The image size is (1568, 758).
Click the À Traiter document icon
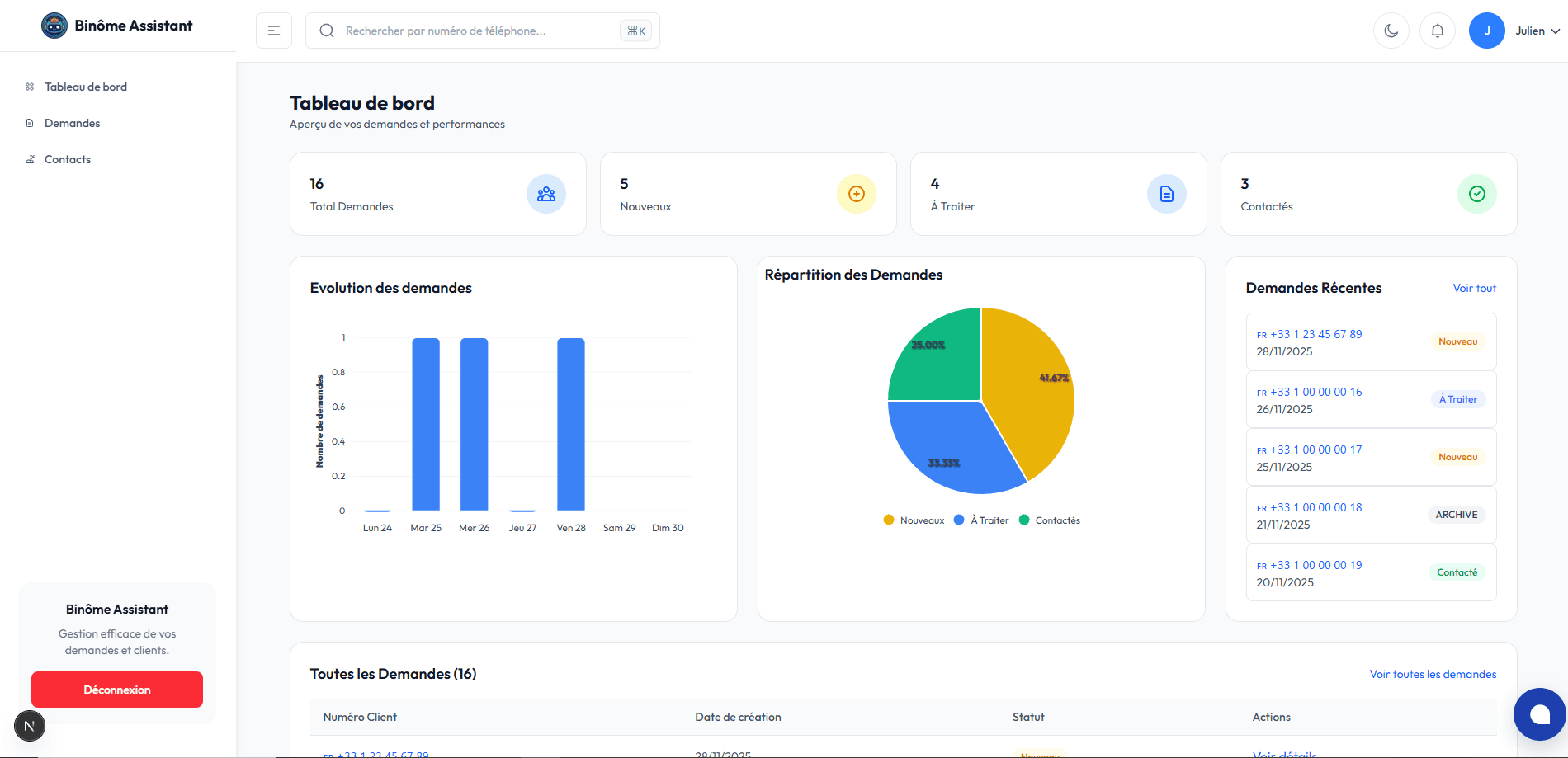click(1166, 194)
